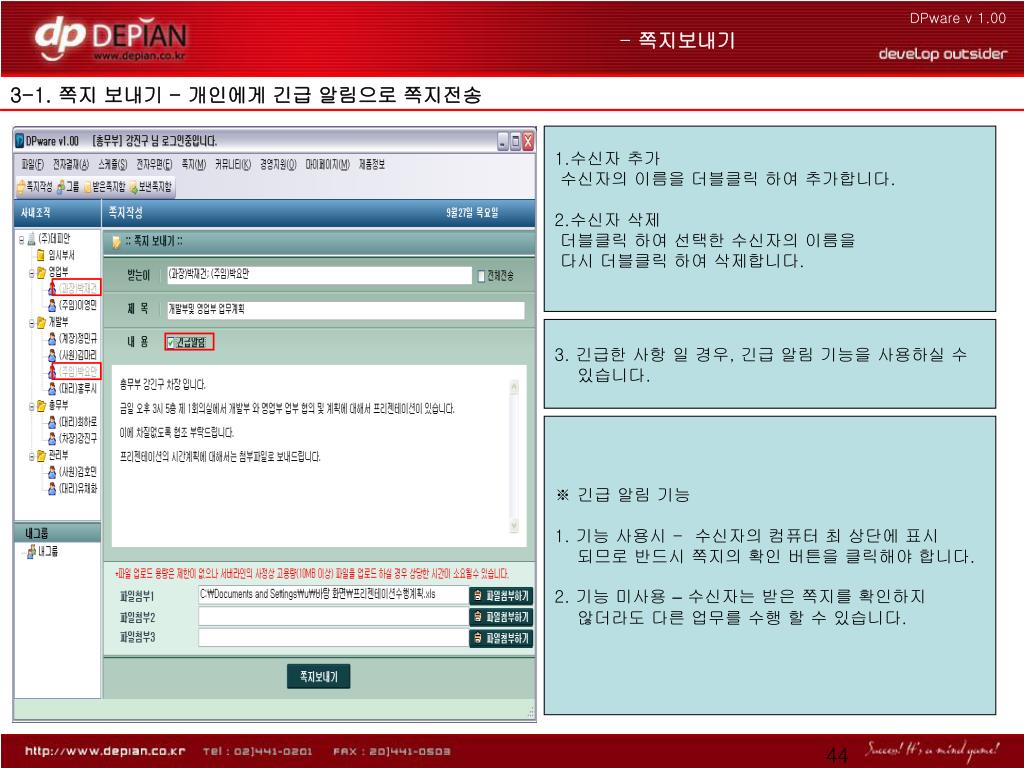The height and width of the screenshot is (768, 1024).
Task: Click the person icon beside (대리)유채화
Action: 52,488
